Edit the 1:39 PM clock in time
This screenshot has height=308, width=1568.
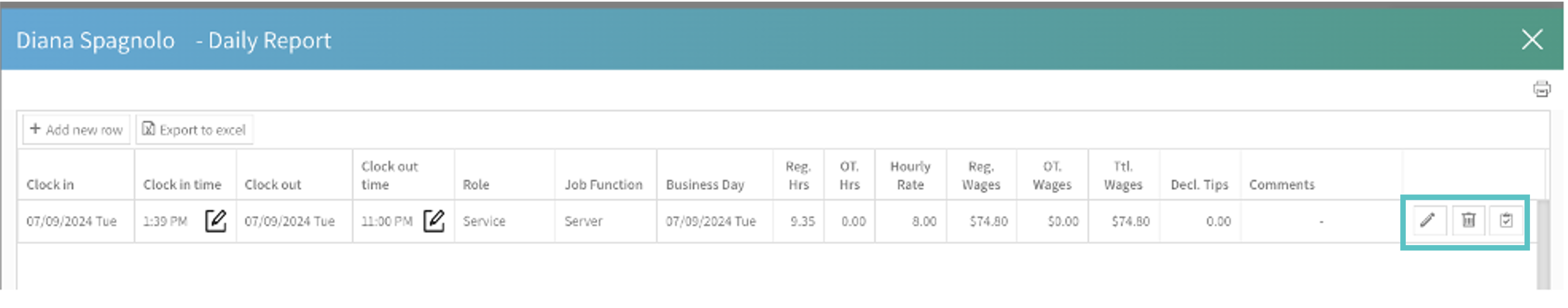point(216,221)
